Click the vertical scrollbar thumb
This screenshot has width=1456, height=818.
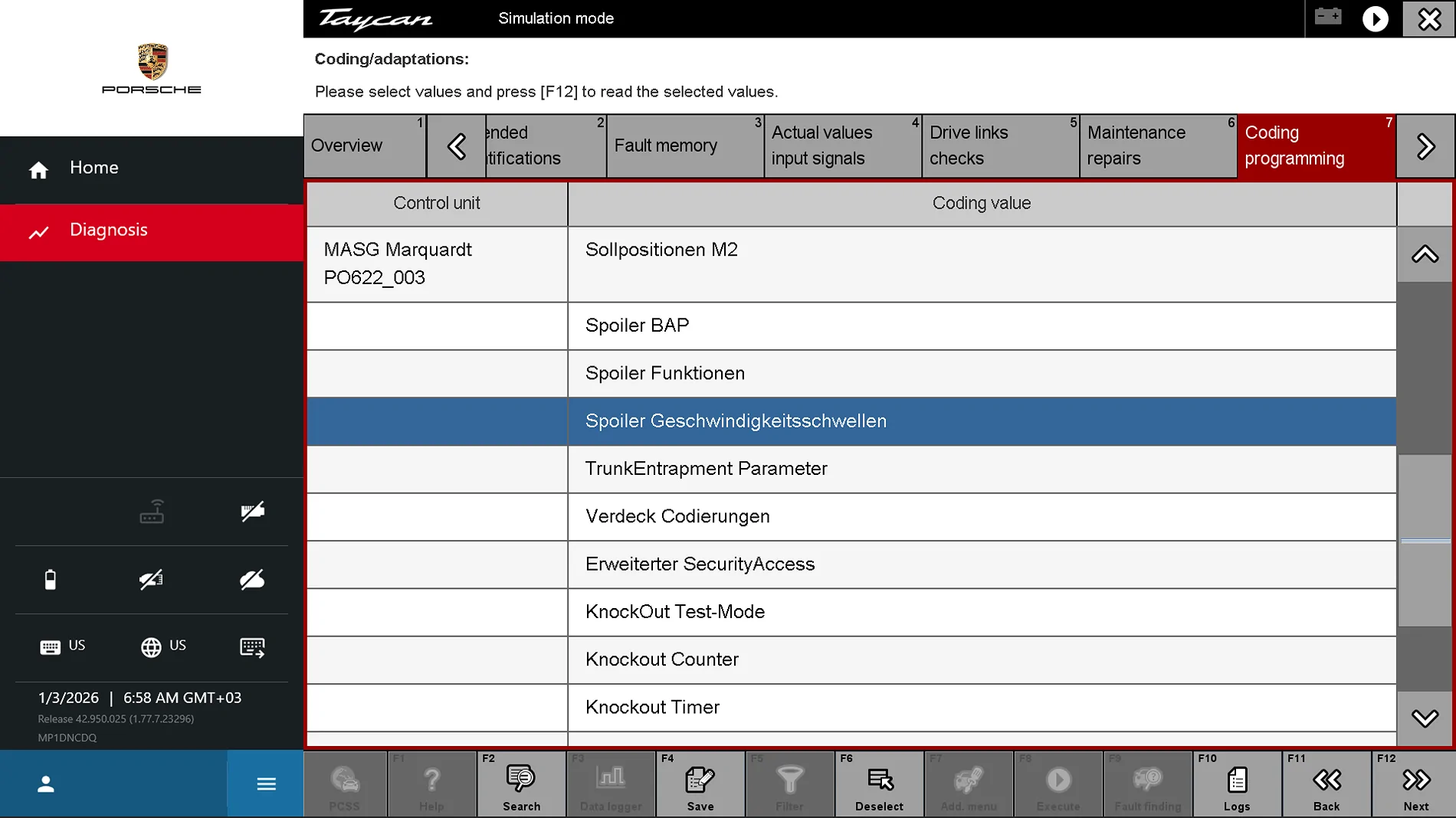(1425, 541)
